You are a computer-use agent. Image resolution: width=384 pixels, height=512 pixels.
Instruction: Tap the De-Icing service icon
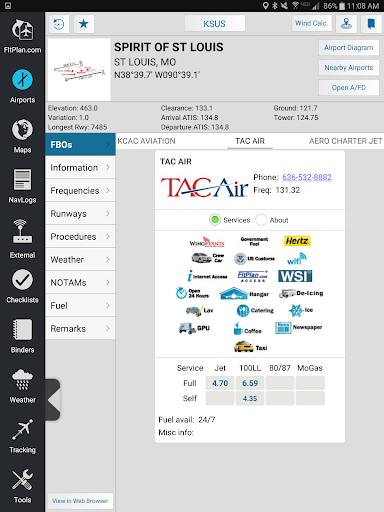coord(301,293)
